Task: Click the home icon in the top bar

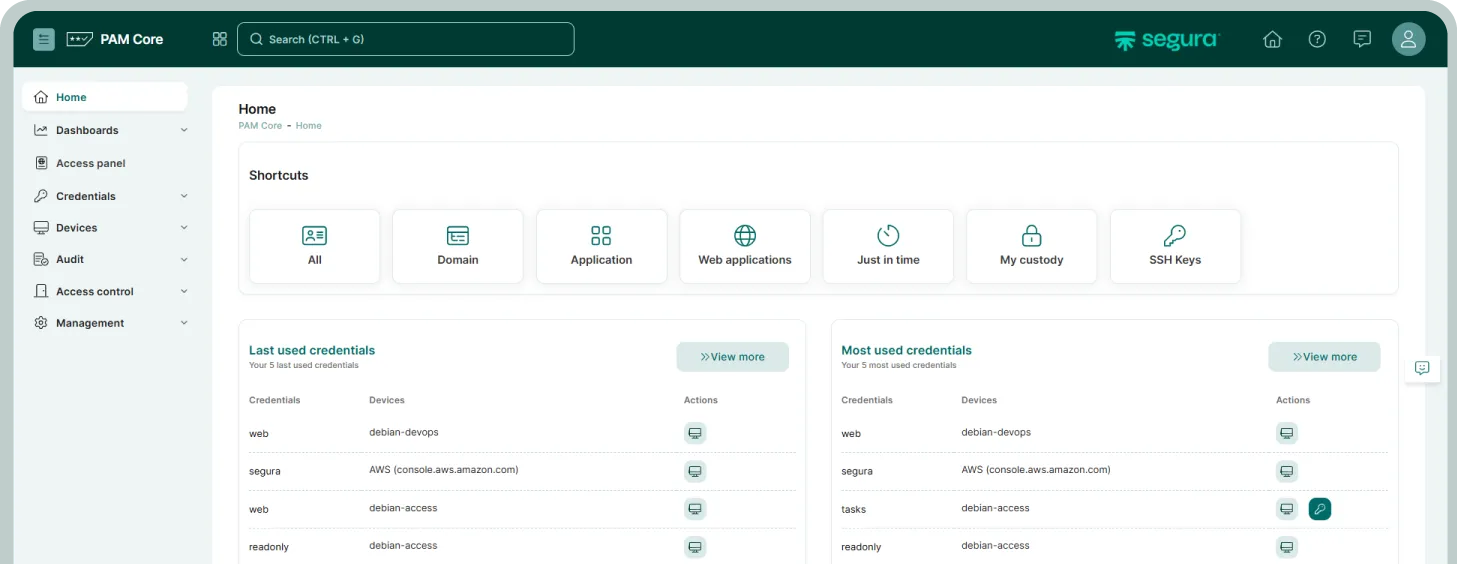Action: pyautogui.click(x=1272, y=39)
